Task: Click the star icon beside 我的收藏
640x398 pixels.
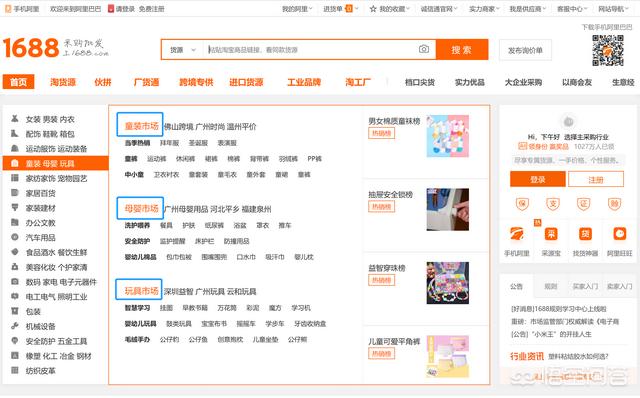Action: (x=373, y=9)
